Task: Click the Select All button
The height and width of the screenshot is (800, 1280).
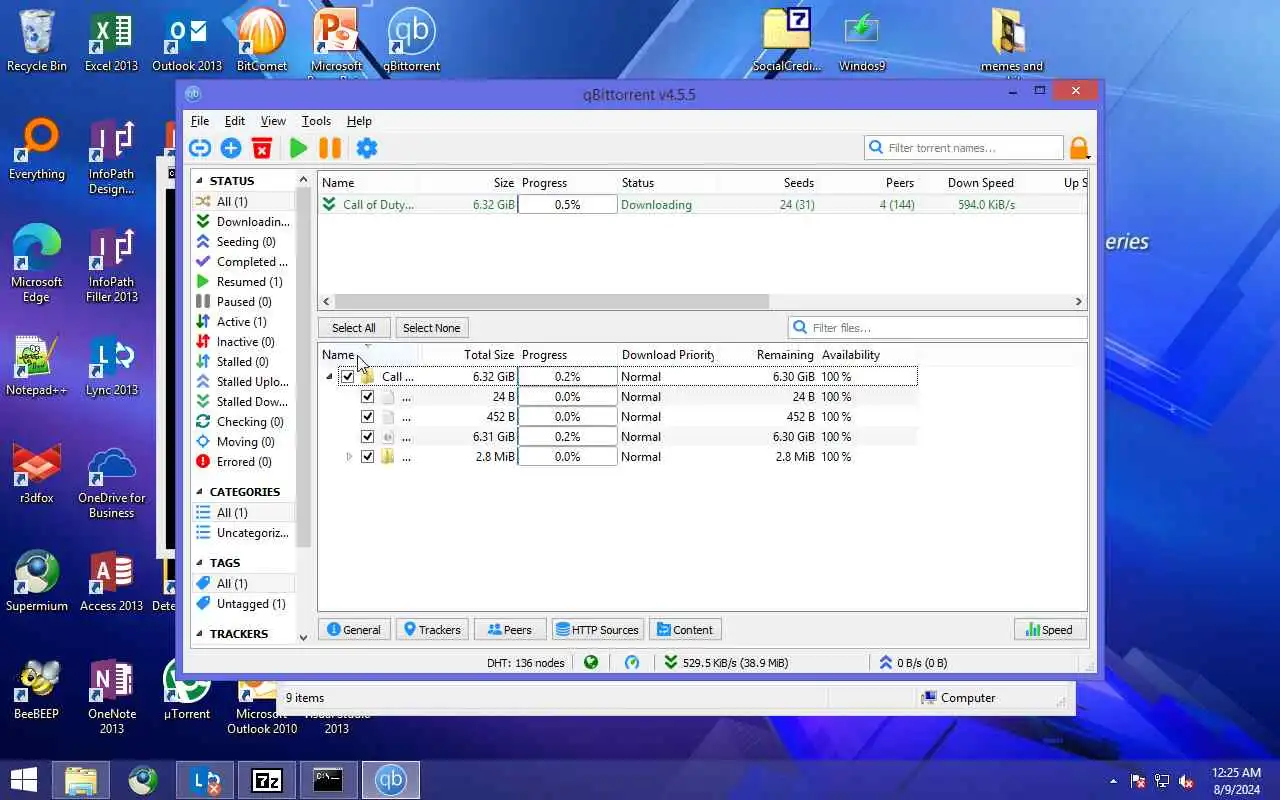Action: point(353,328)
